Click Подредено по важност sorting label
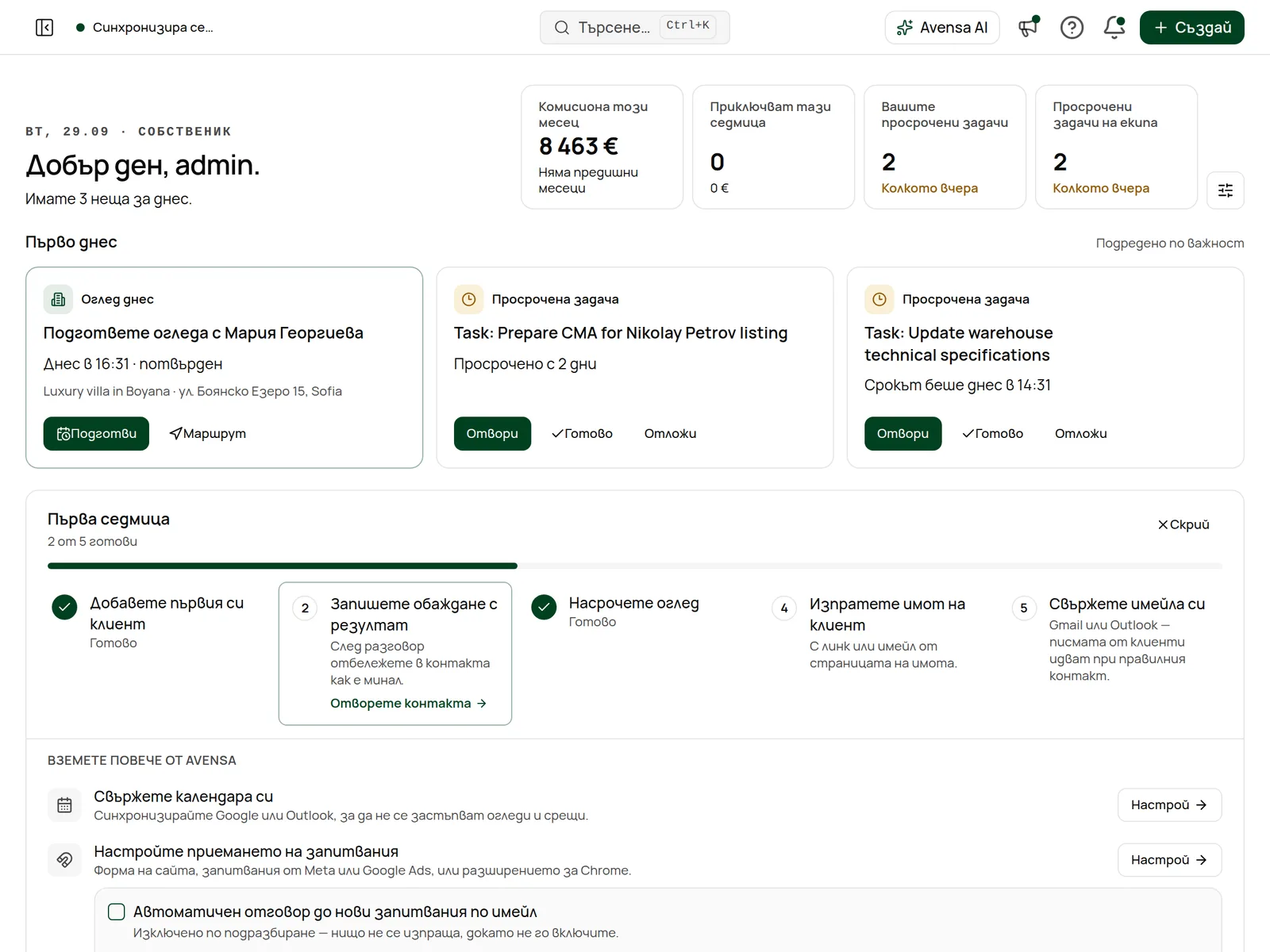Image resolution: width=1270 pixels, height=952 pixels. pos(1170,243)
